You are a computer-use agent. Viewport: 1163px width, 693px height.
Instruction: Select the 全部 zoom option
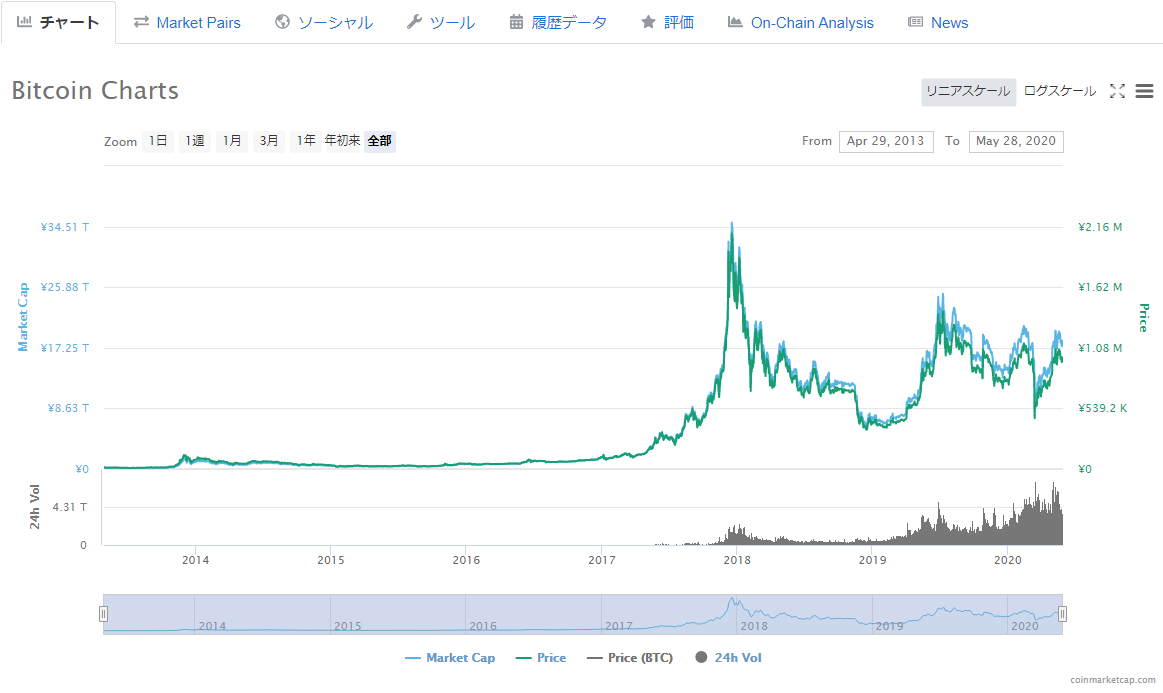tap(380, 141)
